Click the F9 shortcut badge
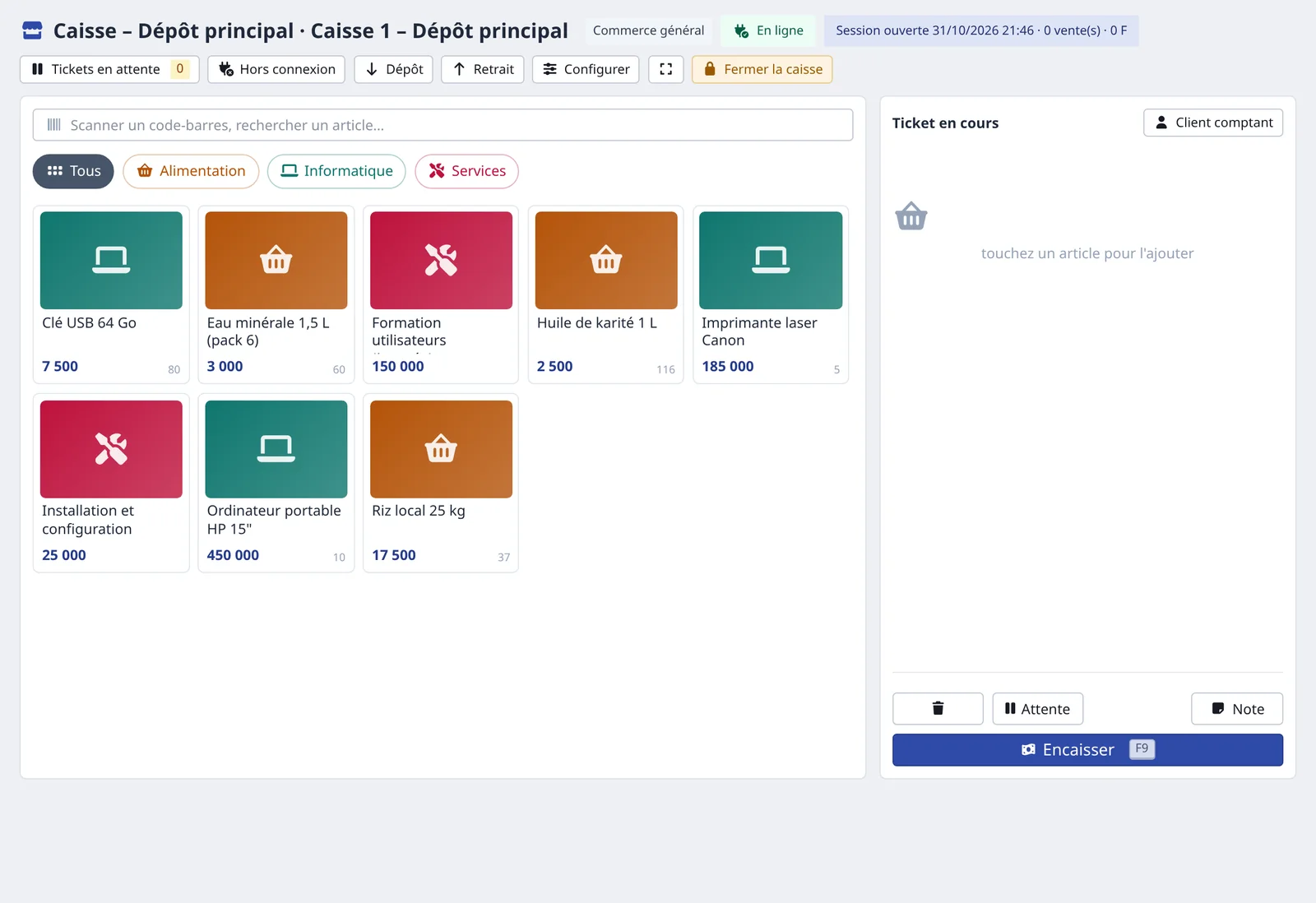Image resolution: width=1316 pixels, height=903 pixels. (1142, 749)
